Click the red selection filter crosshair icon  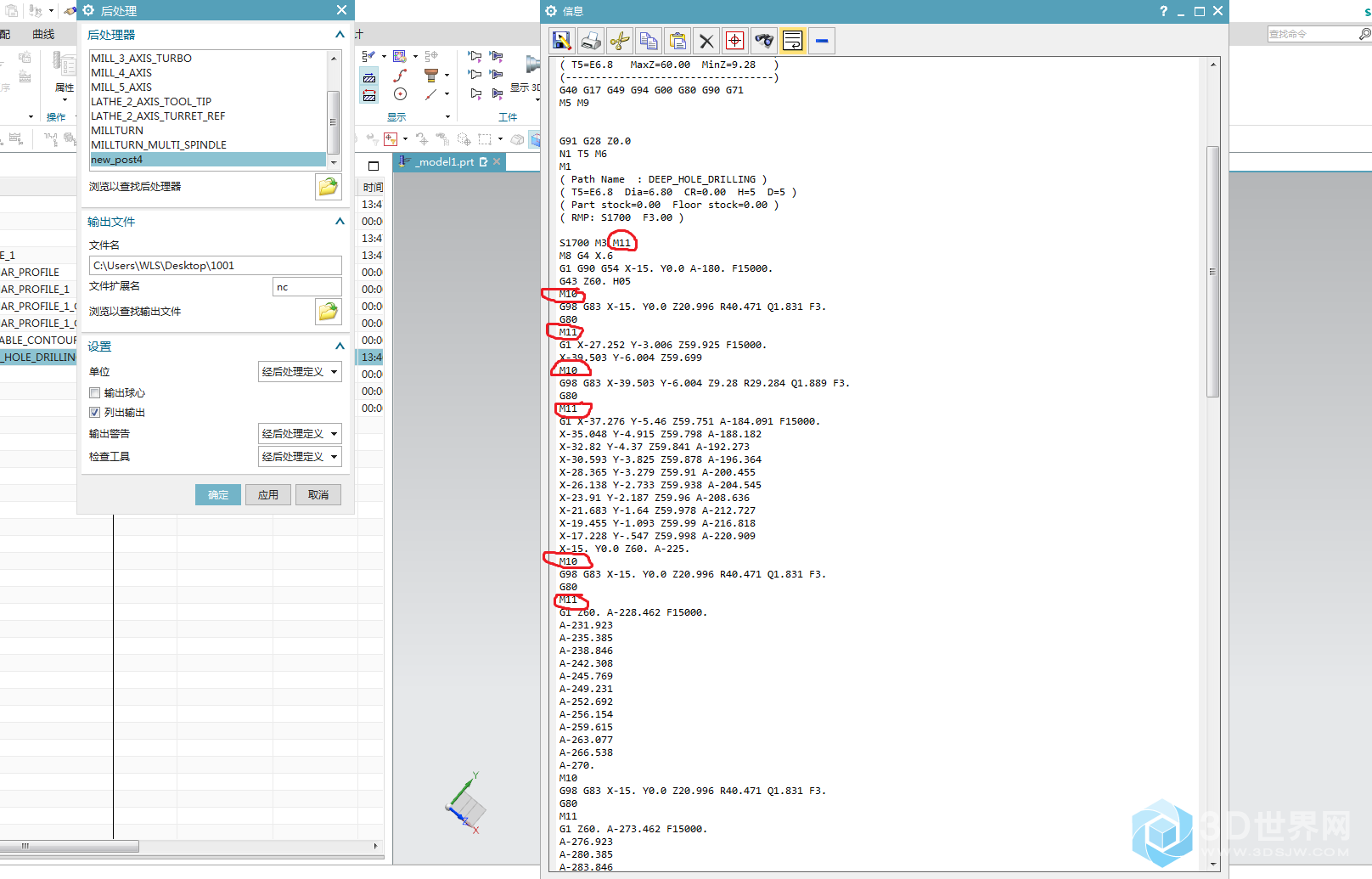click(391, 139)
